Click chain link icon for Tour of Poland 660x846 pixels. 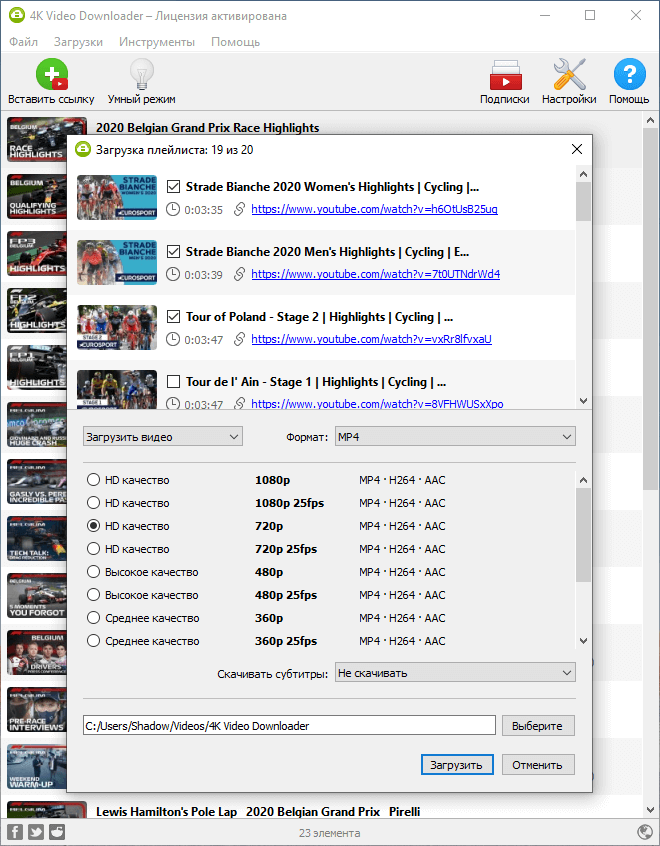239,339
